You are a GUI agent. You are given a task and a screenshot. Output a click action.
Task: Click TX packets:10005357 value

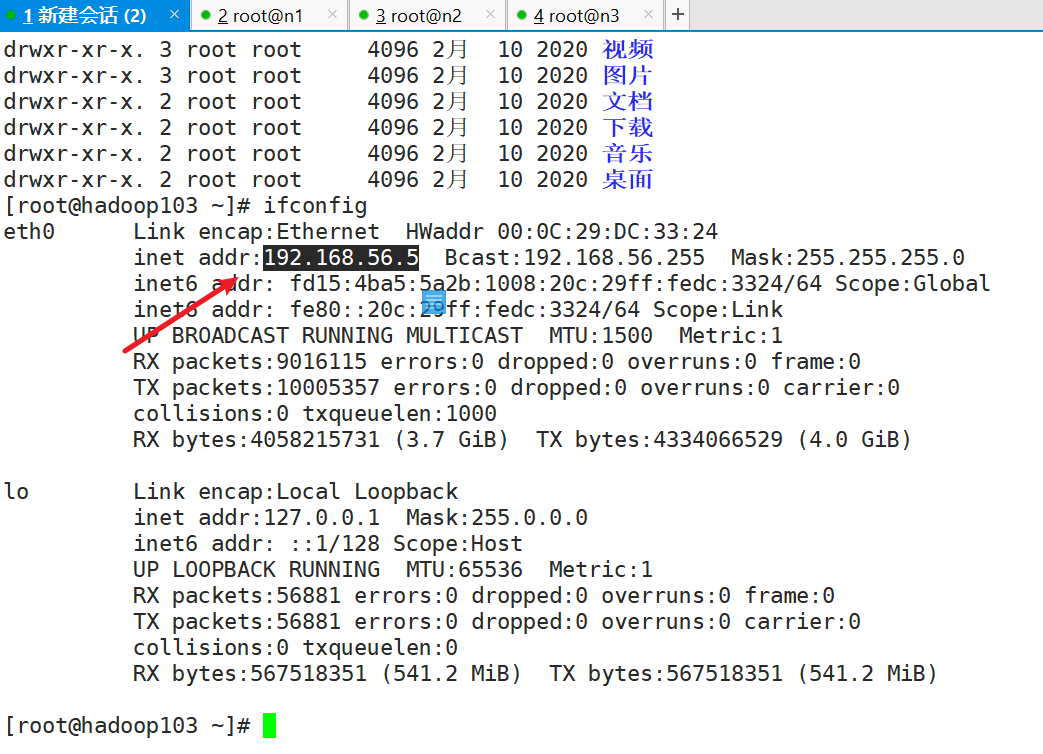(257, 387)
